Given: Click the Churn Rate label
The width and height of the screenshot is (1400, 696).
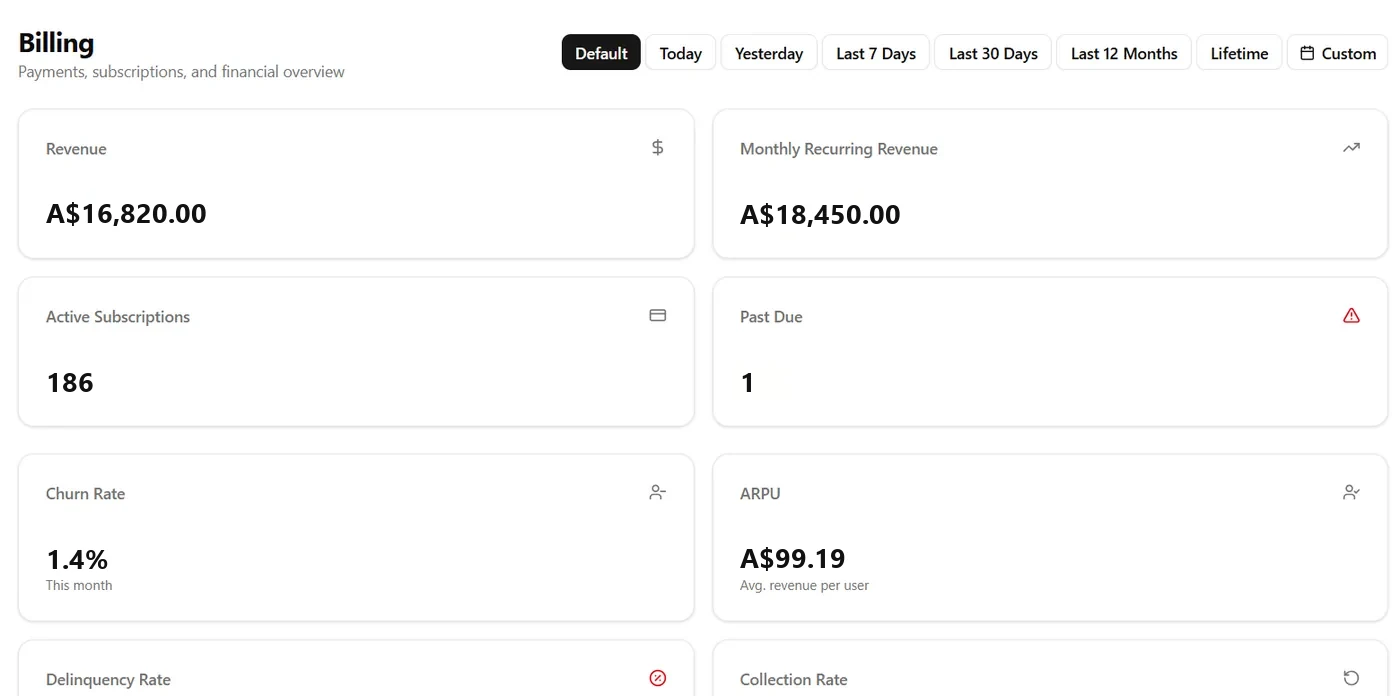Looking at the screenshot, I should [85, 494].
